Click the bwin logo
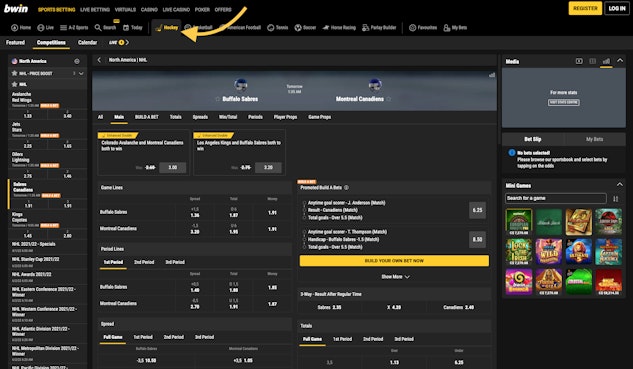The image size is (633, 369). click(16, 8)
